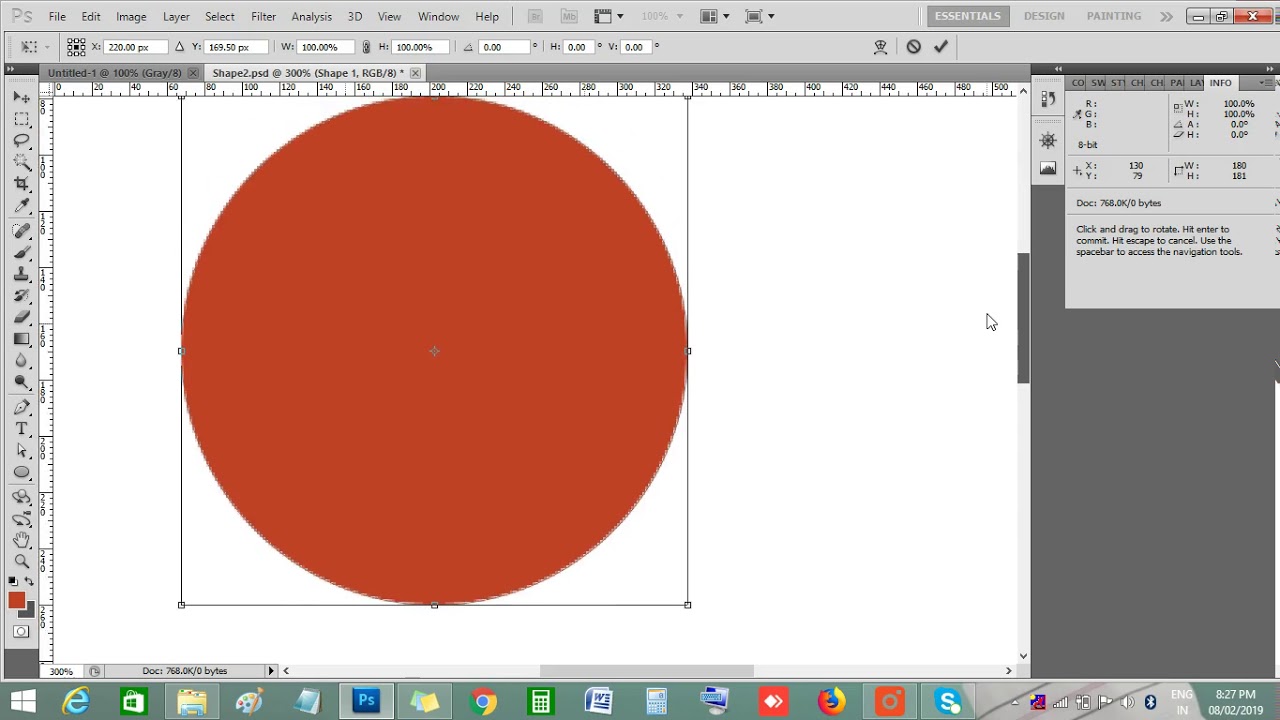The image size is (1280, 720).
Task: Open Skype from the taskbar
Action: (948, 702)
